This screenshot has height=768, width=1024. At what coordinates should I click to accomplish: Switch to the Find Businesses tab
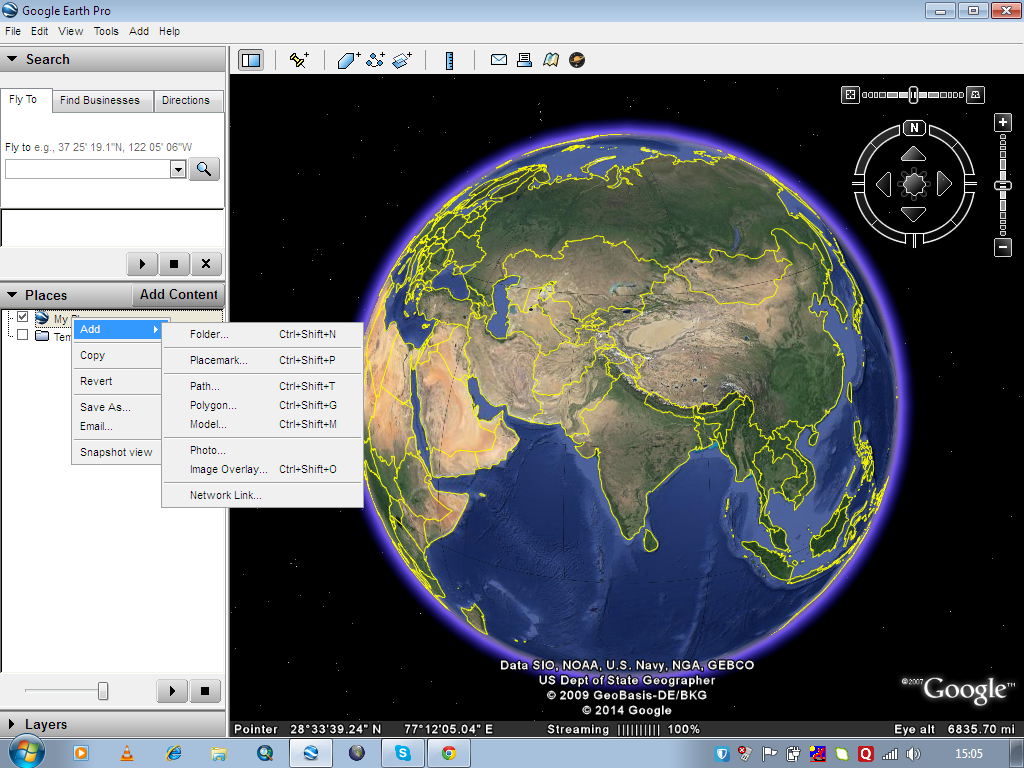101,100
